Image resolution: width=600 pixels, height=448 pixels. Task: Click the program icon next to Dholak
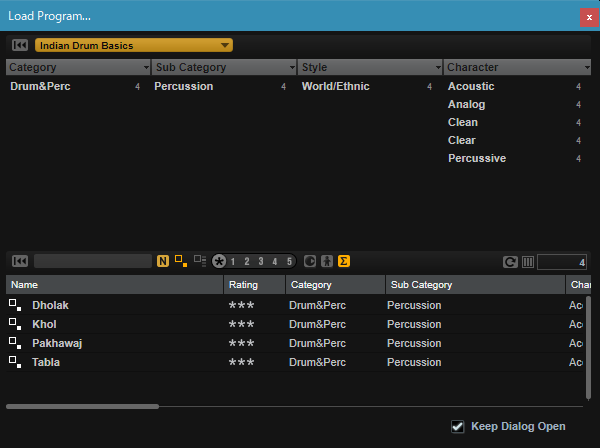click(15, 305)
